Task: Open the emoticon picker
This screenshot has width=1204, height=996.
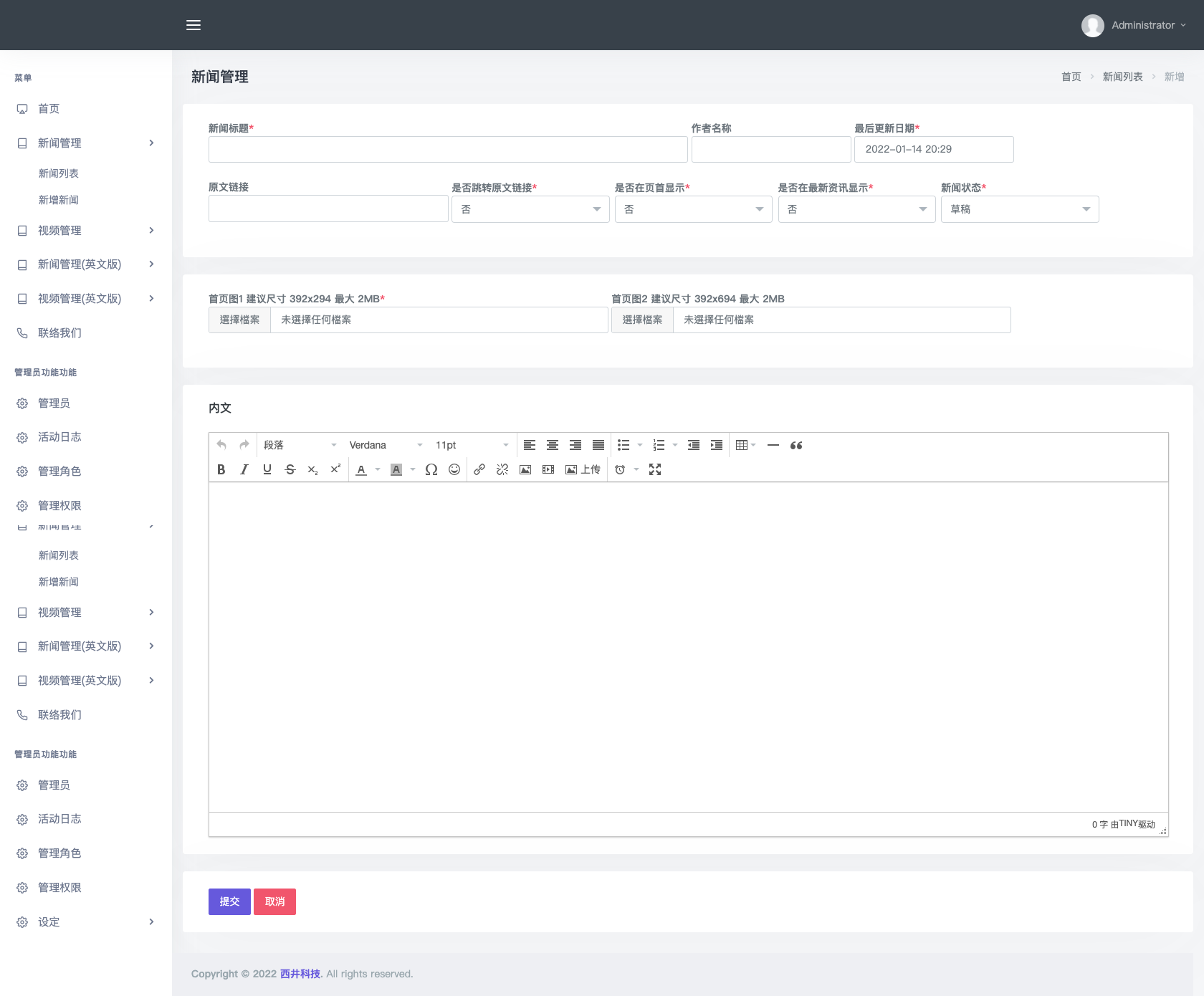Action: pos(454,469)
